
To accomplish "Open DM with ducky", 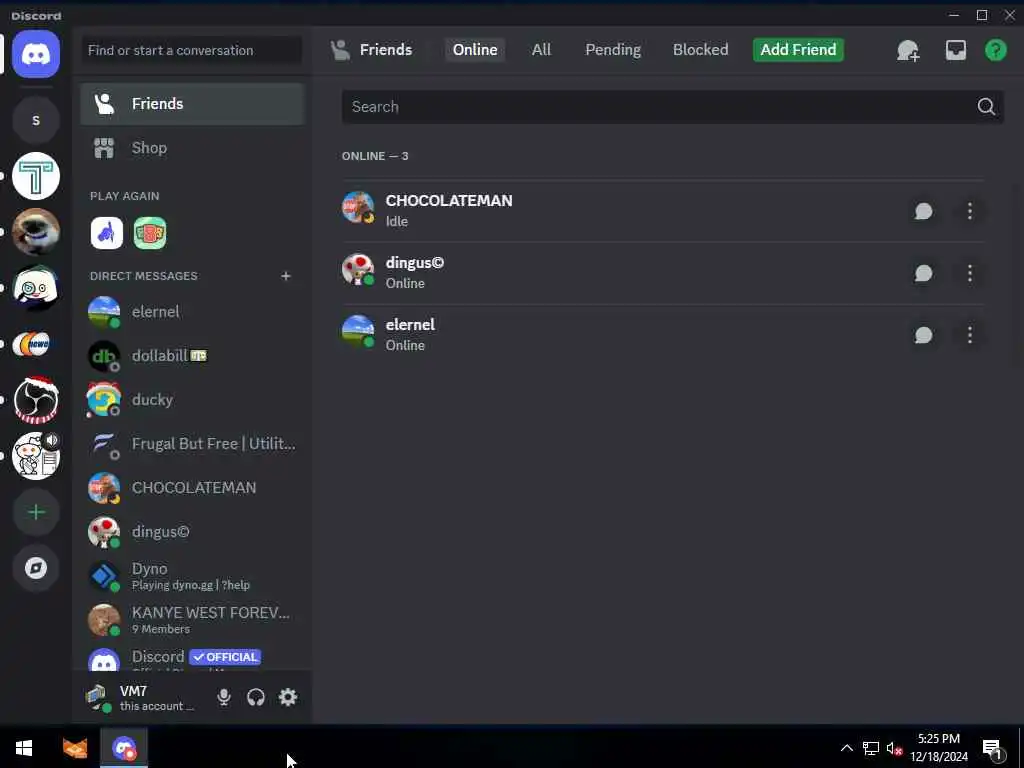I will 192,400.
